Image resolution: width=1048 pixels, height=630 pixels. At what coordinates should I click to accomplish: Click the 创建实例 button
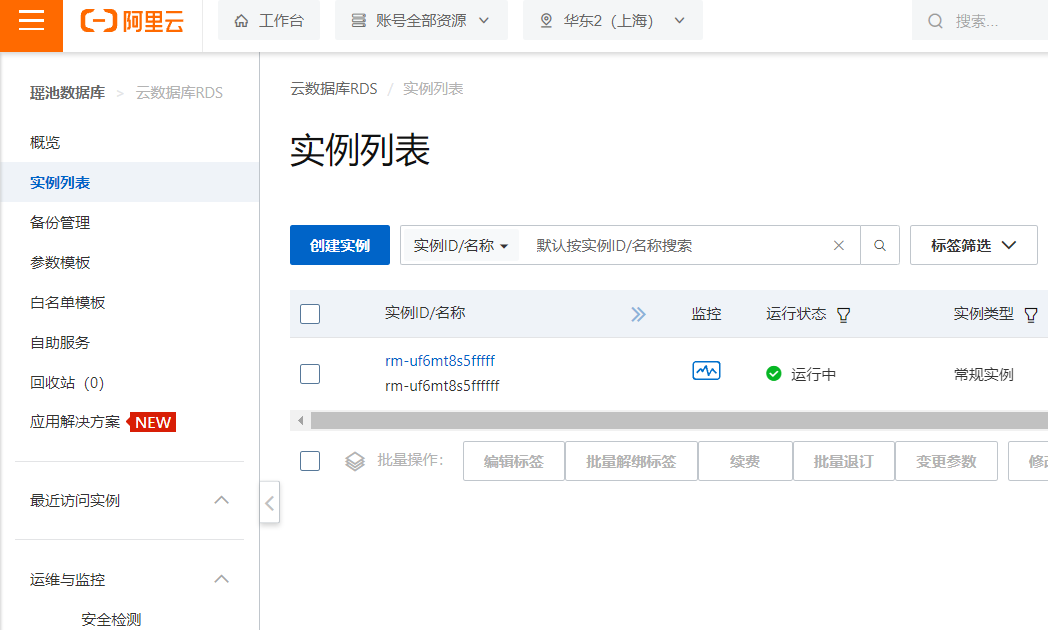[x=340, y=245]
